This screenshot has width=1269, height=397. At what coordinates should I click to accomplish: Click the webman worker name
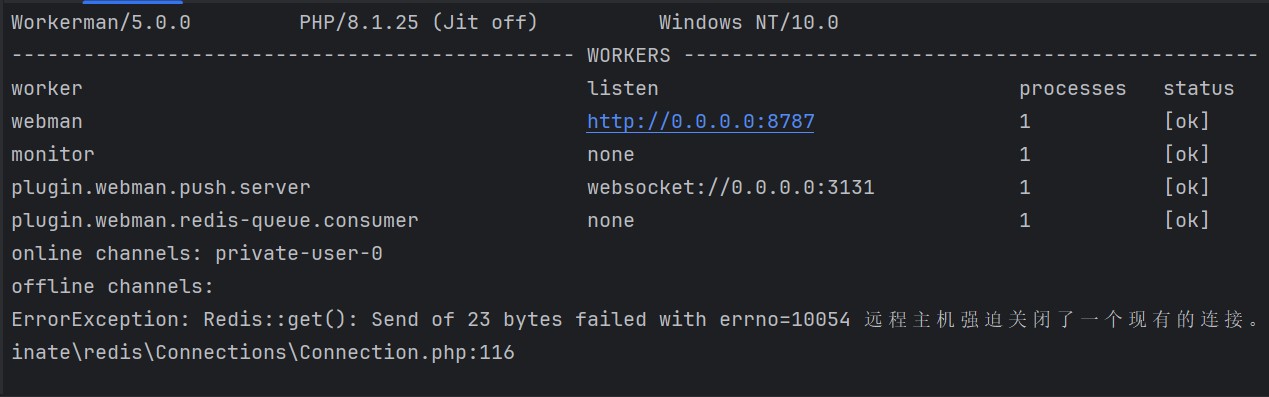click(47, 122)
